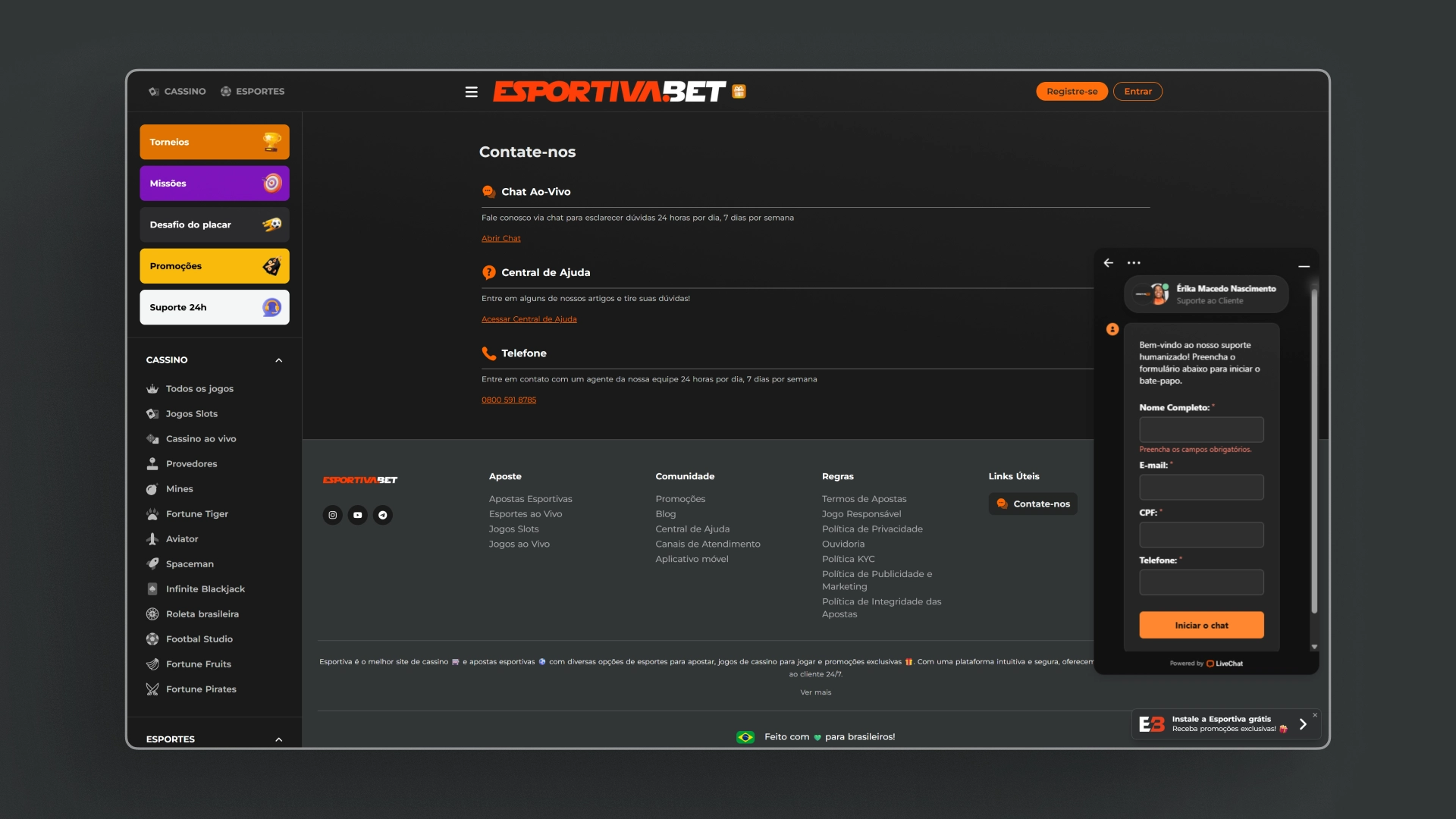Click the Provedores icon in sidebar
This screenshot has height=819, width=1456.
[152, 464]
